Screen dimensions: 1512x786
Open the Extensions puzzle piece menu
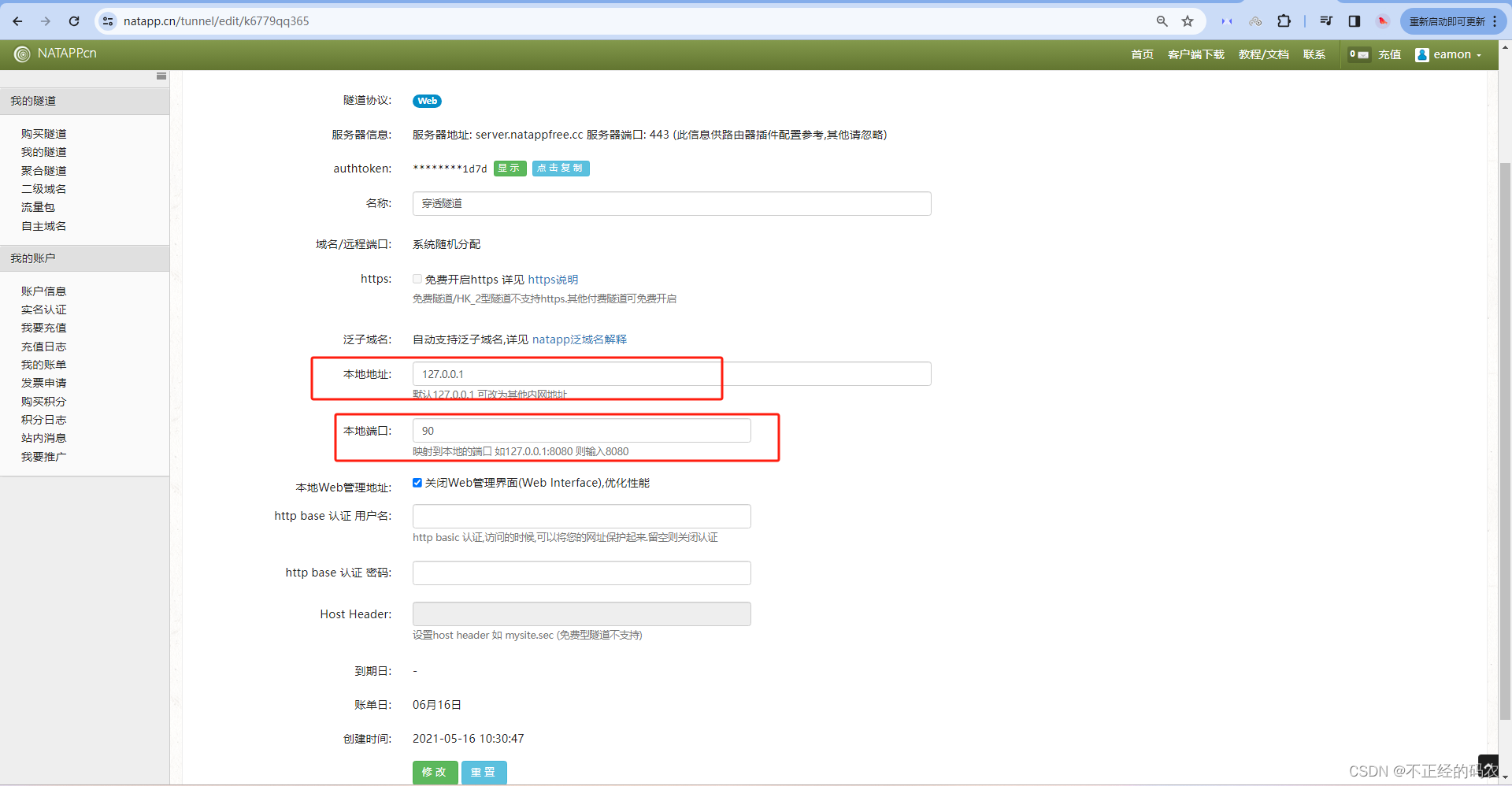[x=1284, y=21]
